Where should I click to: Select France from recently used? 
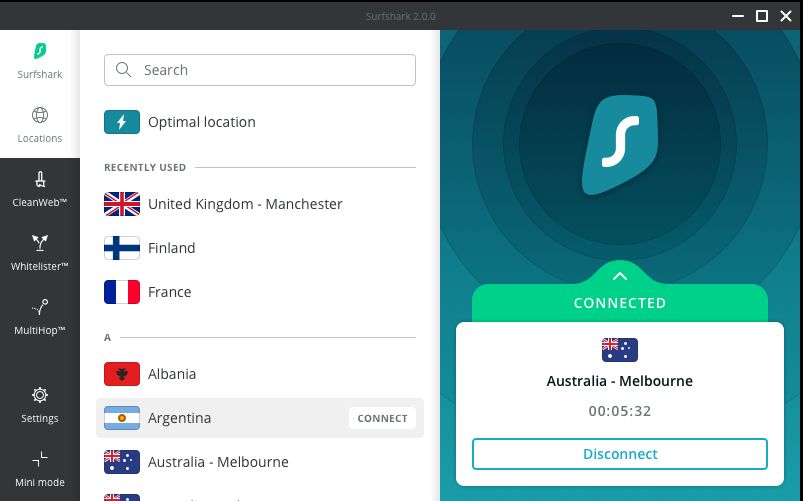pos(260,292)
